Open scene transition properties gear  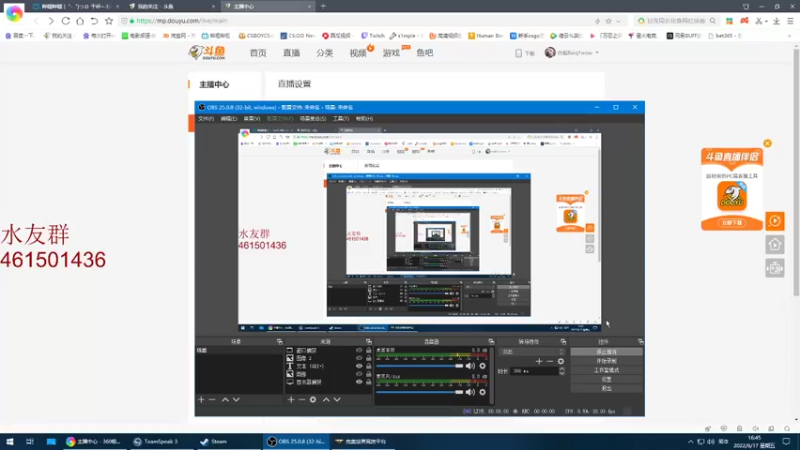click(x=561, y=361)
